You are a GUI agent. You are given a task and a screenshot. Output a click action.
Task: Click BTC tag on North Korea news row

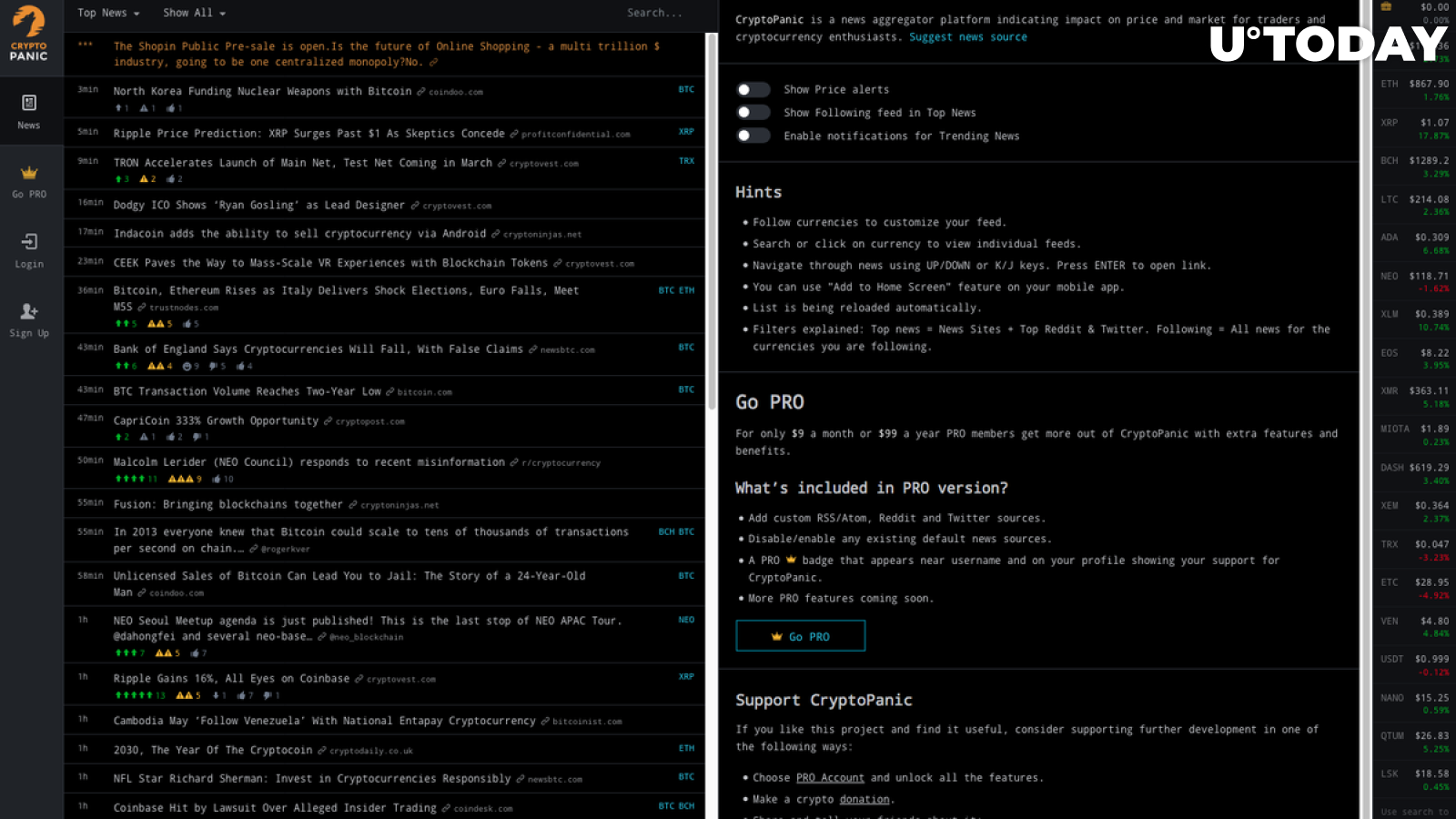point(686,89)
